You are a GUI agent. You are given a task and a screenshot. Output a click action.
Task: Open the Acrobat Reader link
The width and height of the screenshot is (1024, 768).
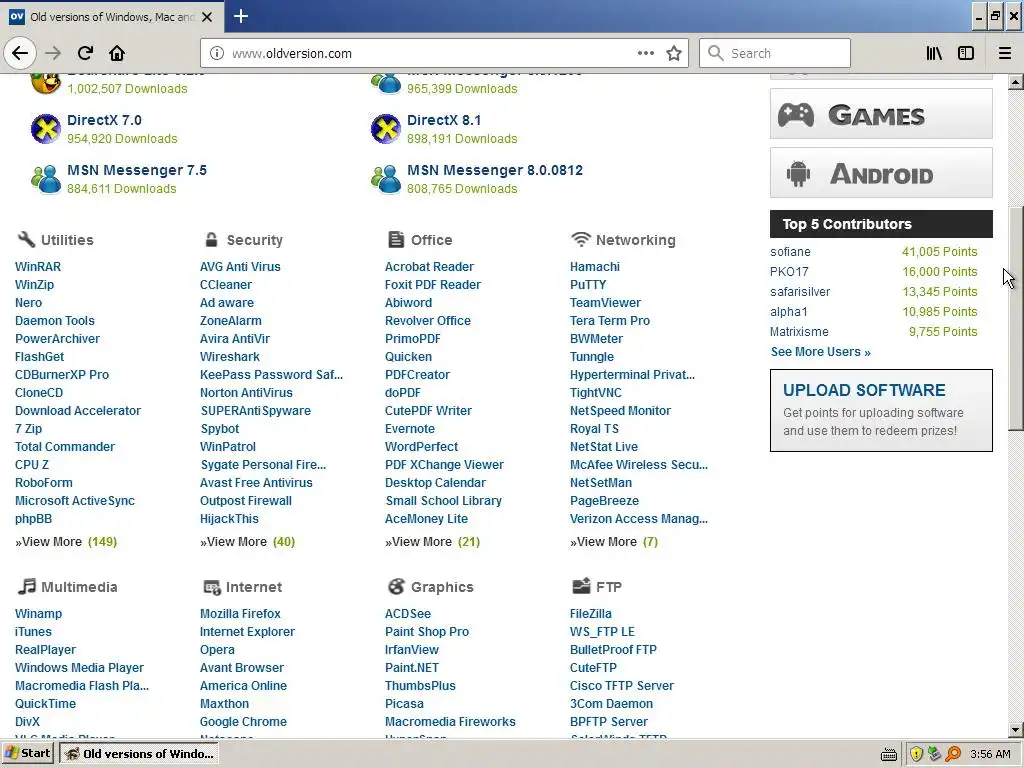click(x=429, y=267)
